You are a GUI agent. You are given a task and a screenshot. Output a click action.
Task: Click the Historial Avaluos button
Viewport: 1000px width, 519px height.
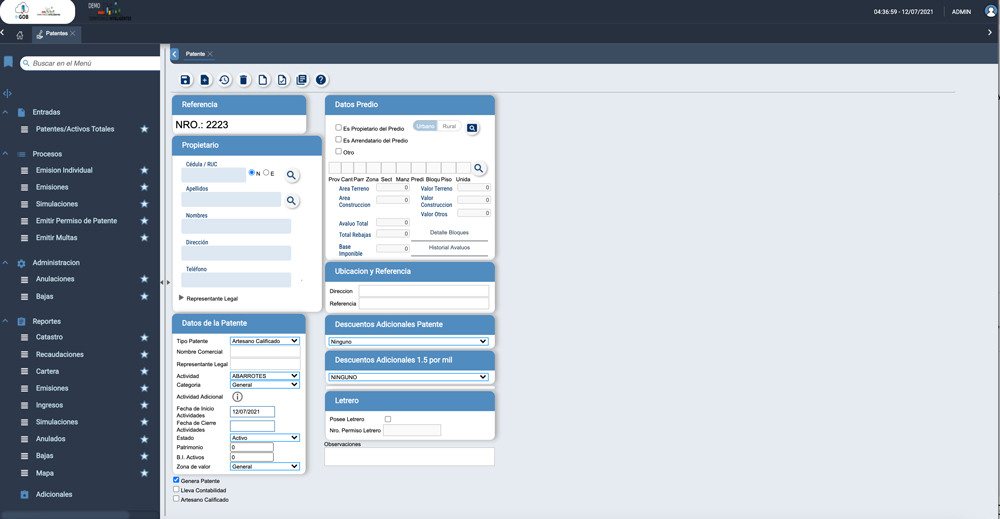tap(449, 248)
